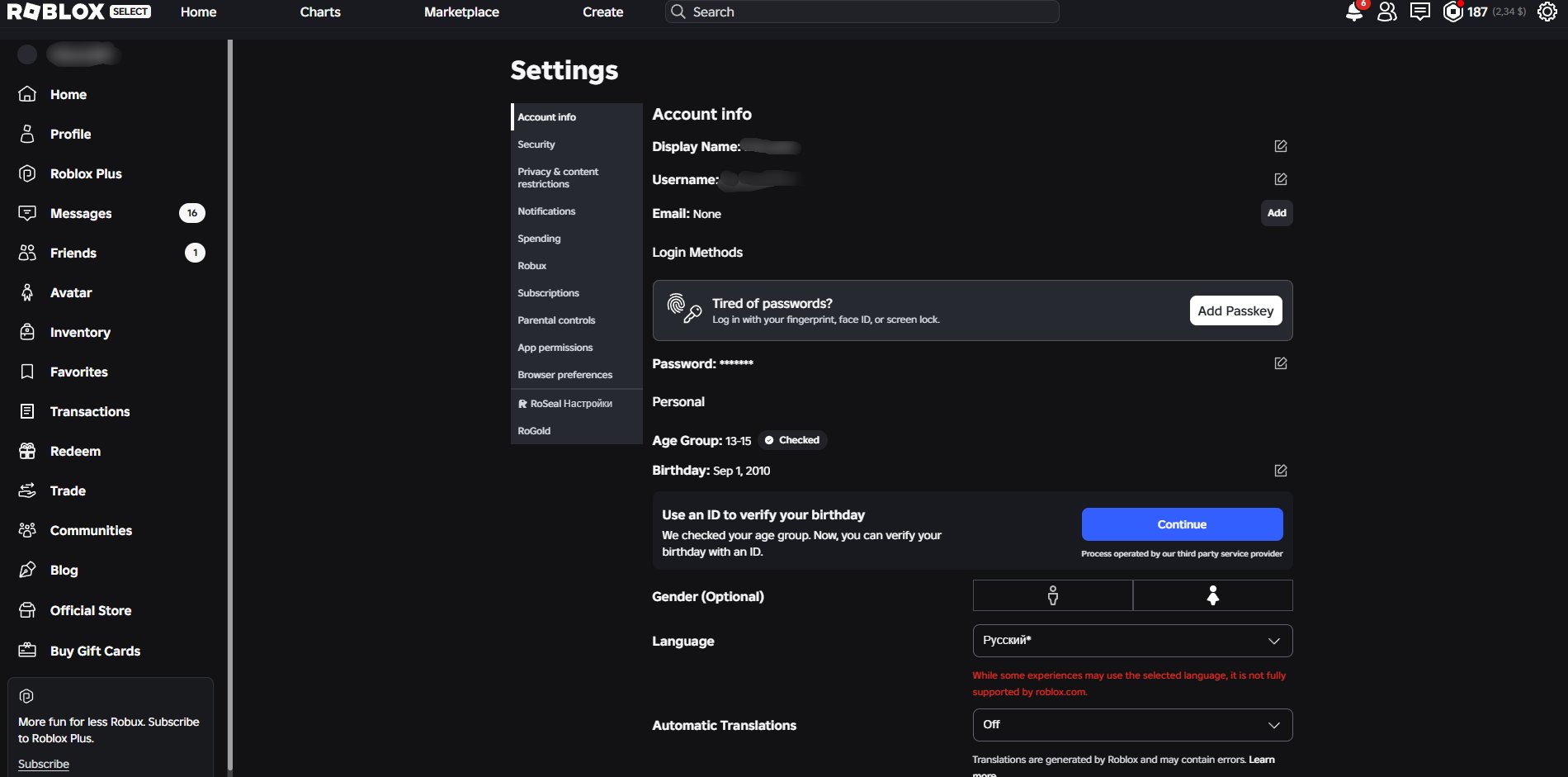Open App permissions settings tab

pyautogui.click(x=577, y=348)
